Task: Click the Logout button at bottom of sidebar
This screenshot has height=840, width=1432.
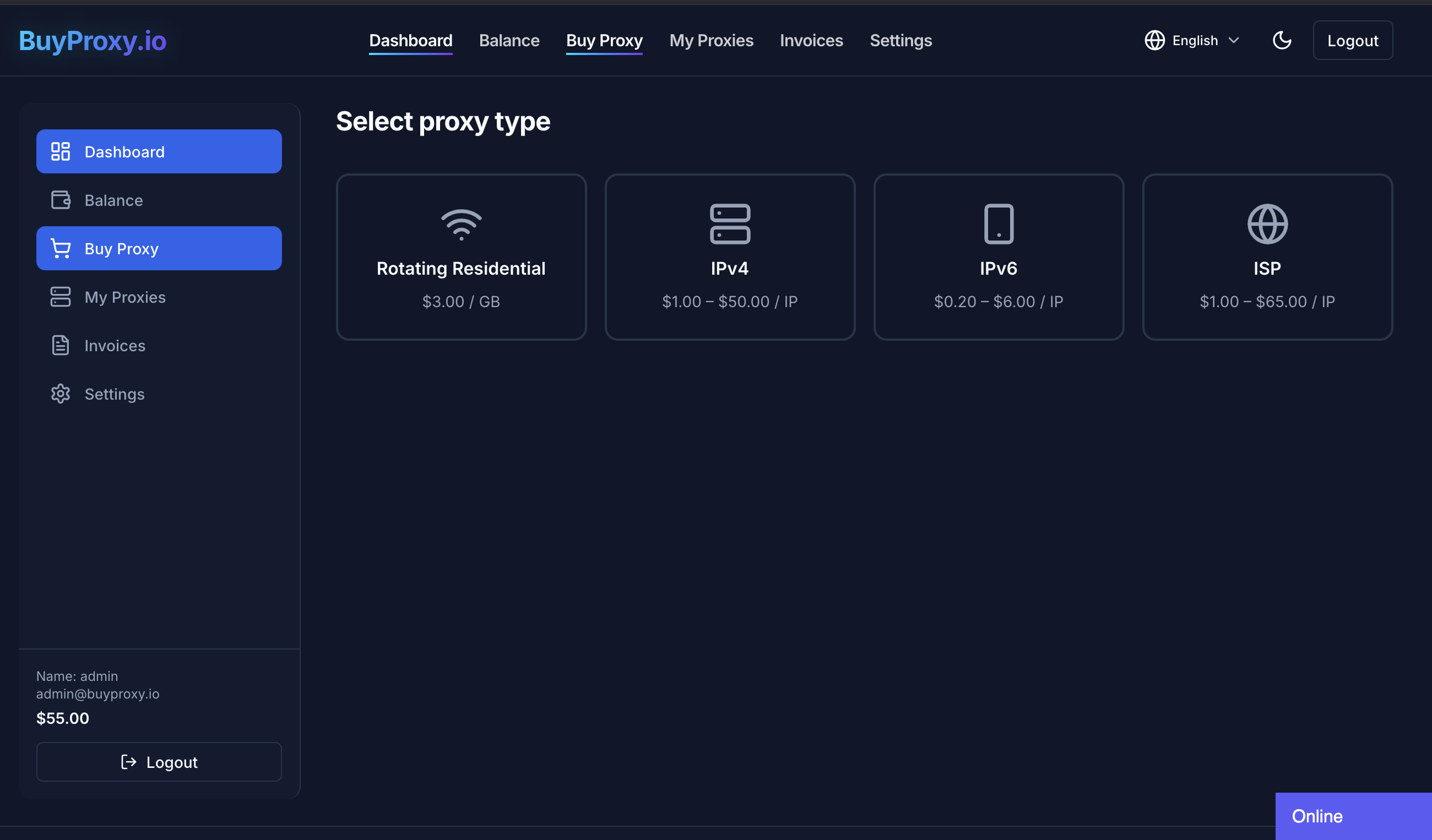Action: tap(159, 762)
